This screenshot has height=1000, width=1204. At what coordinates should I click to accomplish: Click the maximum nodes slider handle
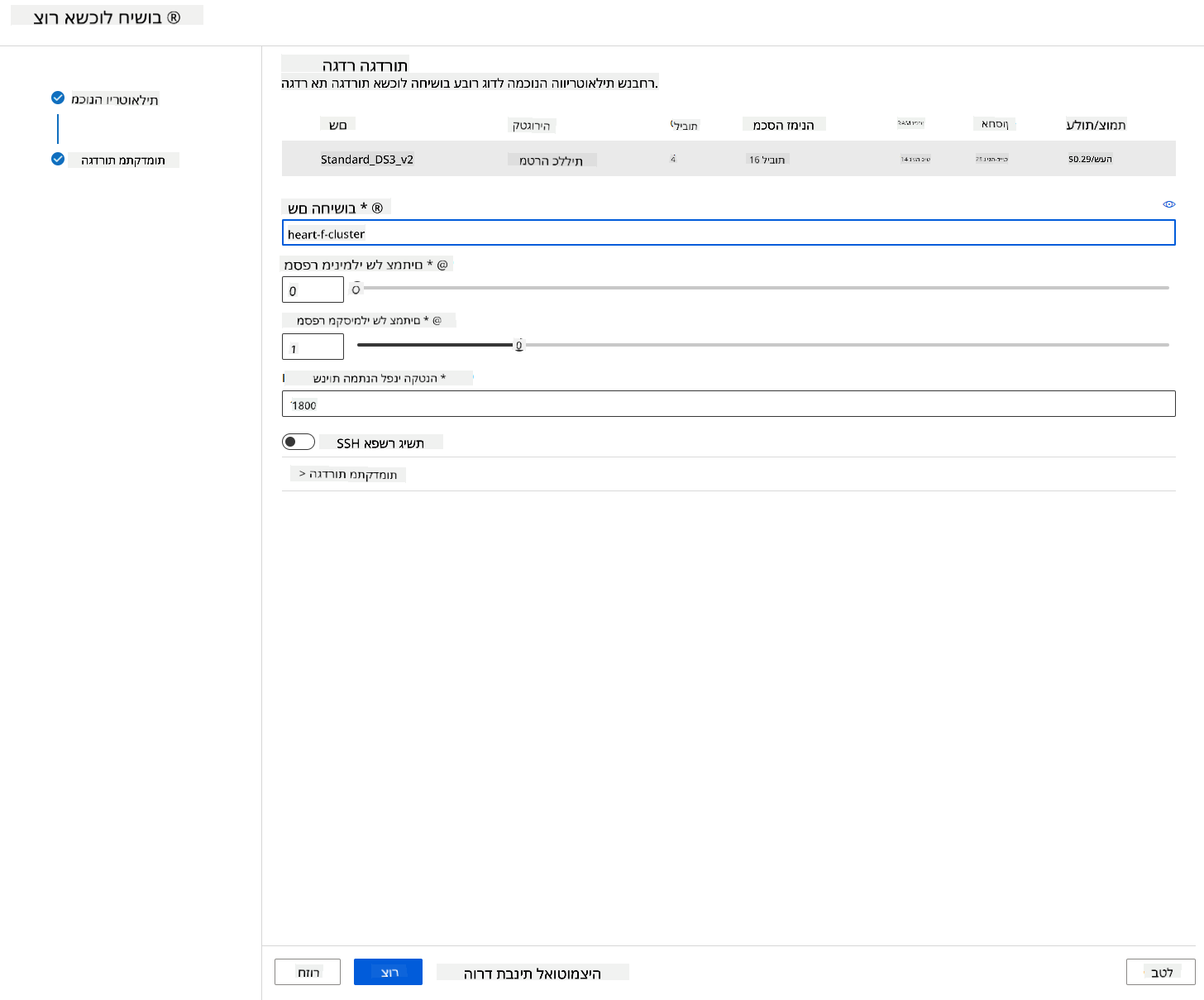(519, 345)
